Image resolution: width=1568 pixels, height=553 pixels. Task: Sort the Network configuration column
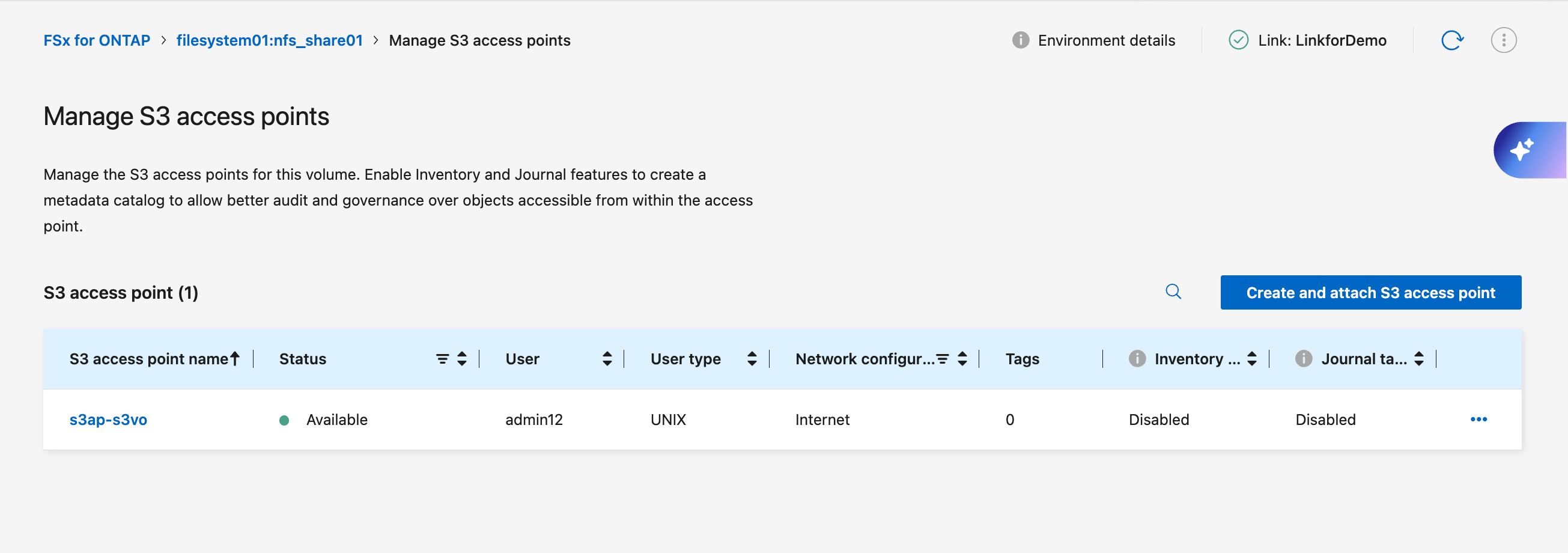tap(962, 359)
